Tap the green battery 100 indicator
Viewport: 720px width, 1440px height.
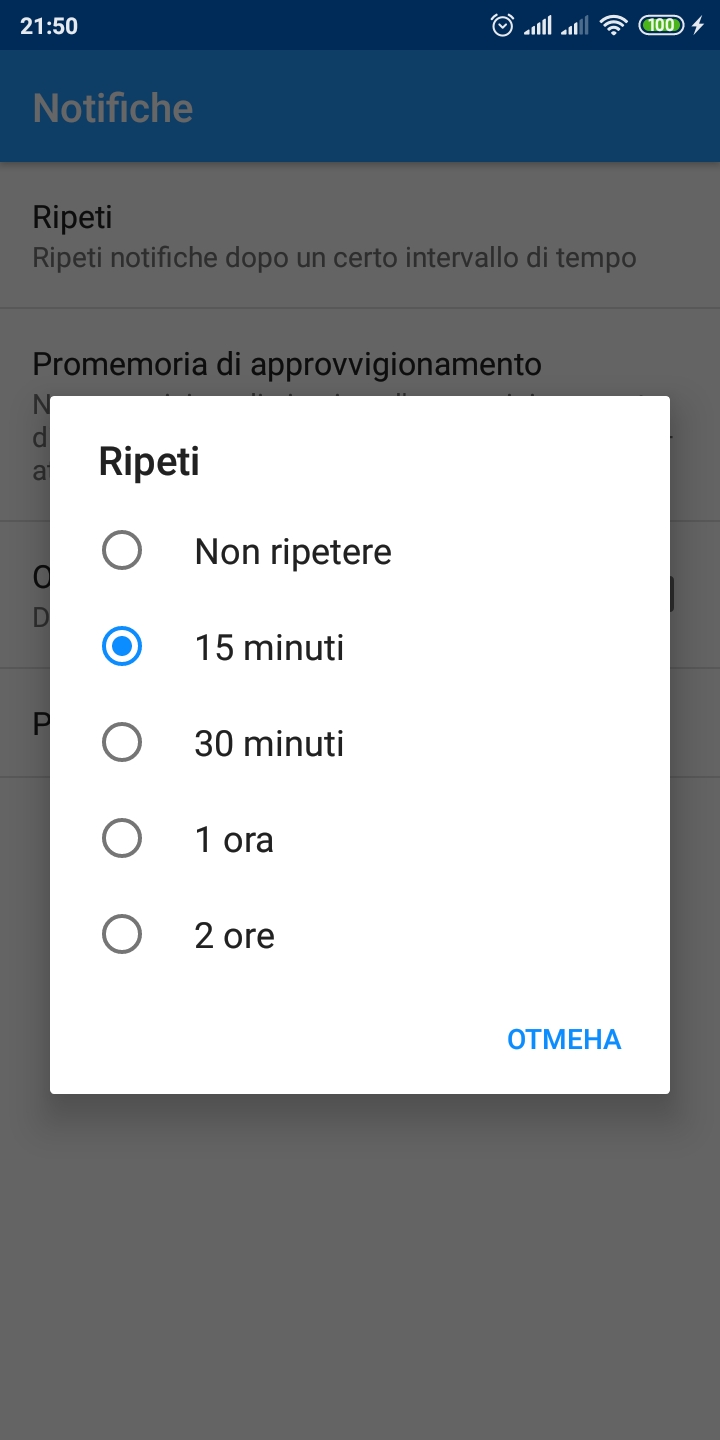[x=660, y=26]
